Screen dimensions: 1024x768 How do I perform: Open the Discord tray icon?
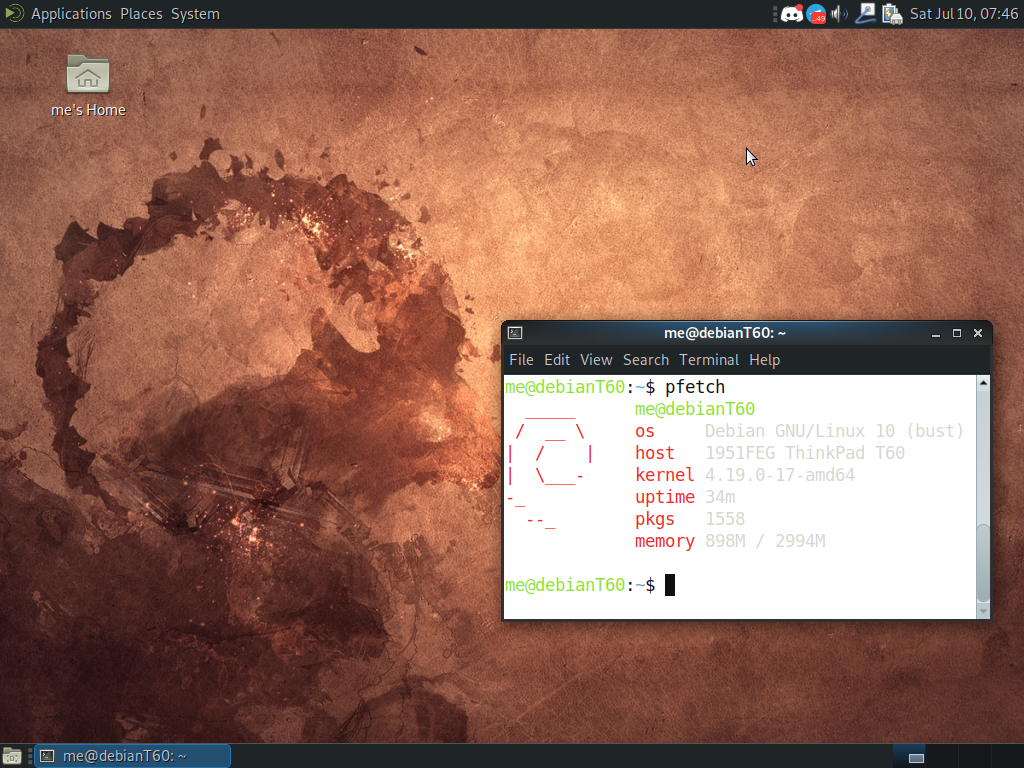point(791,14)
